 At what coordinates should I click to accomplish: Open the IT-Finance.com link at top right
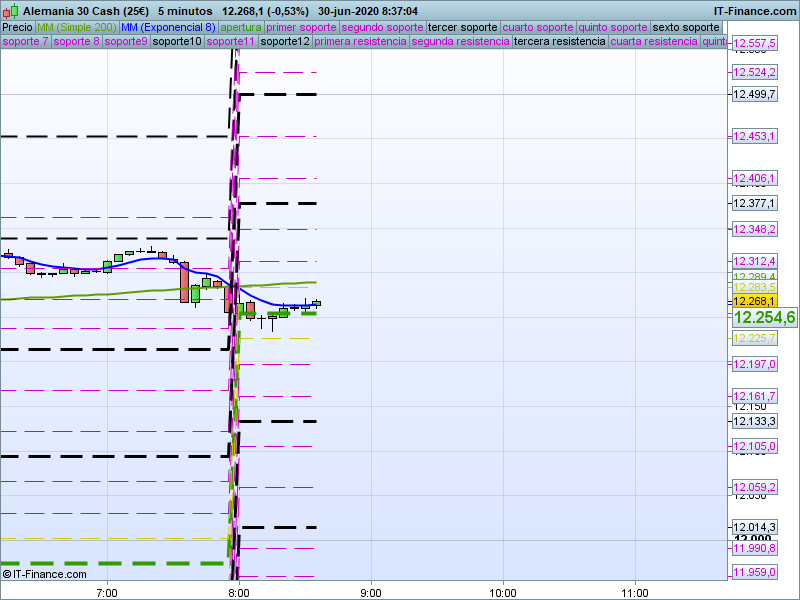[x=754, y=10]
